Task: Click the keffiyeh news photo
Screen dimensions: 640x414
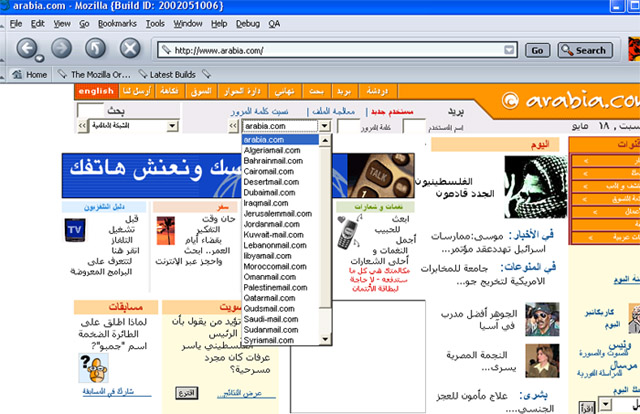Action: tap(535, 187)
